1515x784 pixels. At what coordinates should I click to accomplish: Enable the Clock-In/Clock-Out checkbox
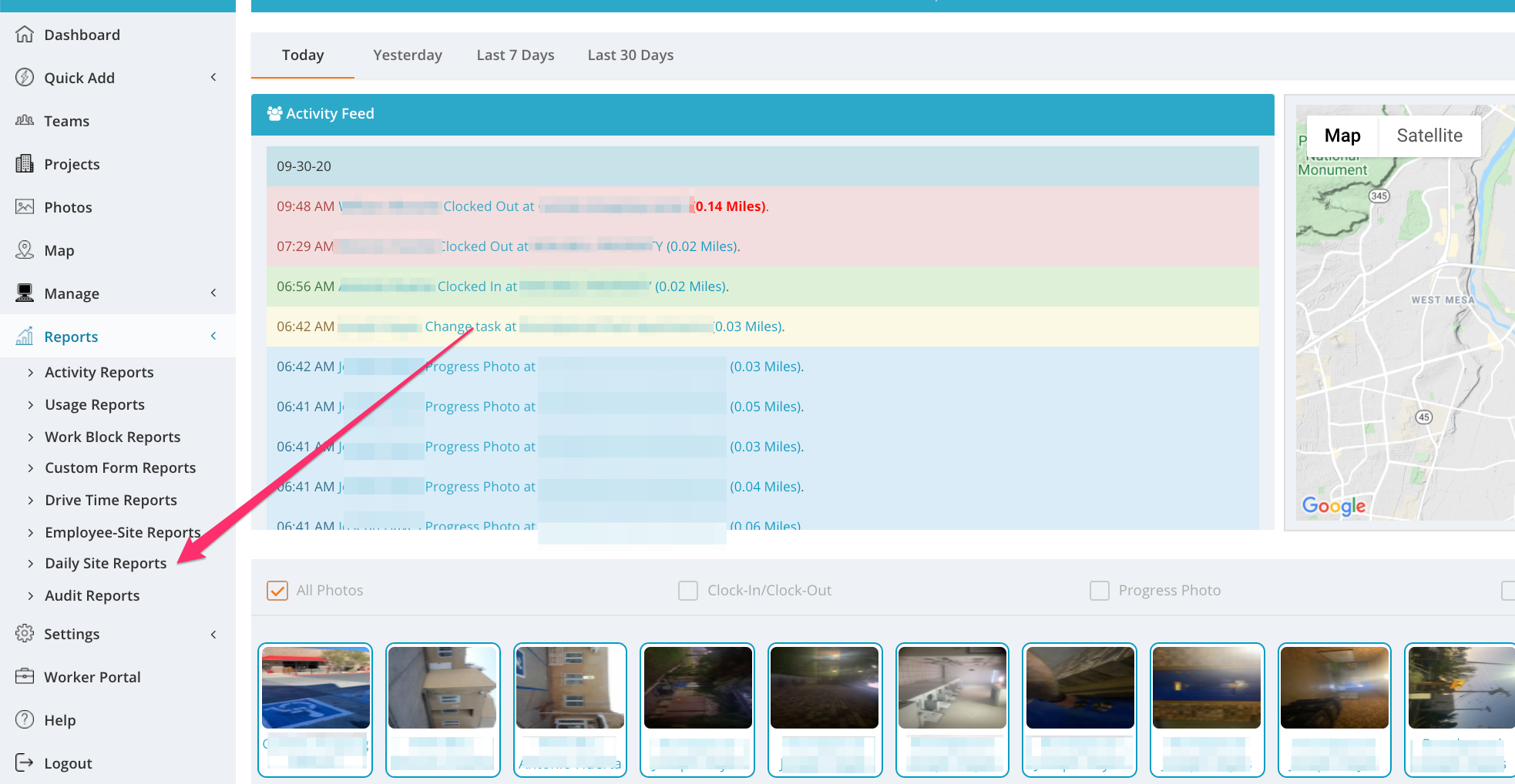point(688,591)
